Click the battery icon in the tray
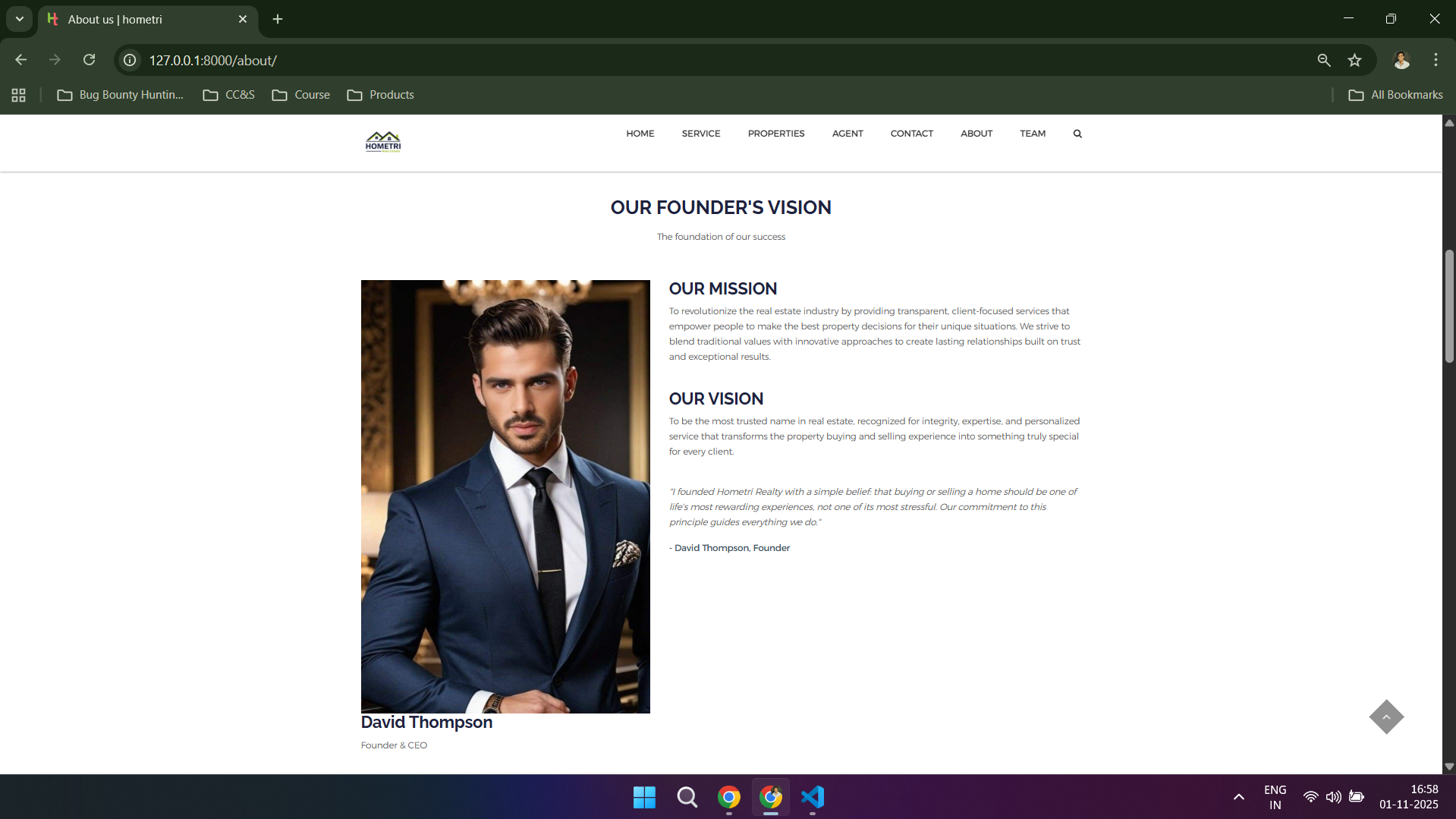The height and width of the screenshot is (819, 1456). coord(1357,797)
